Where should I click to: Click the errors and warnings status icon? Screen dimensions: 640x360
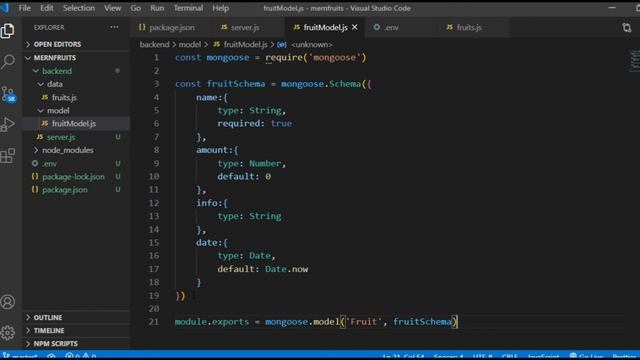(x=80, y=356)
